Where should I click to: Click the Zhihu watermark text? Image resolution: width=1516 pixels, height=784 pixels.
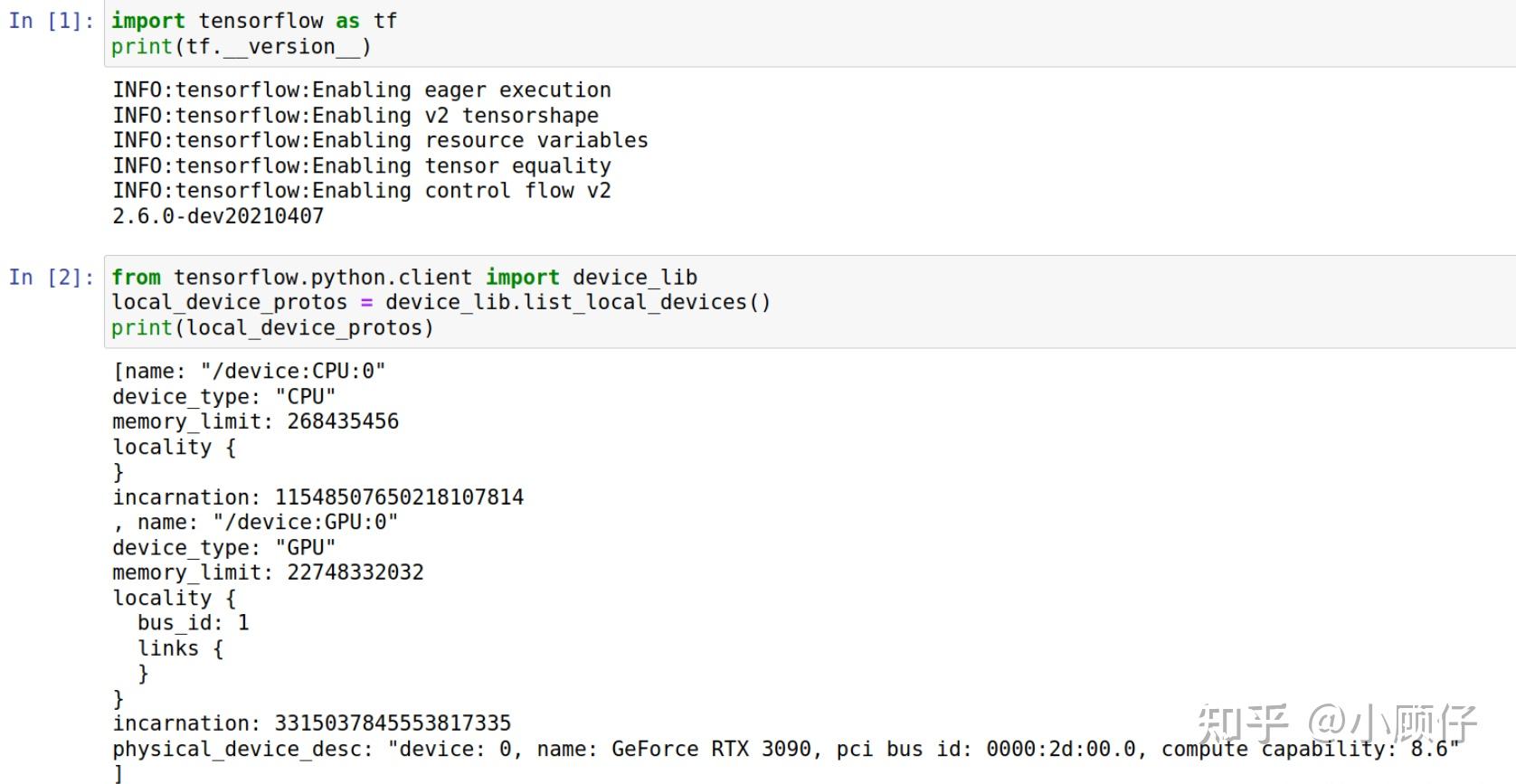tap(1337, 724)
